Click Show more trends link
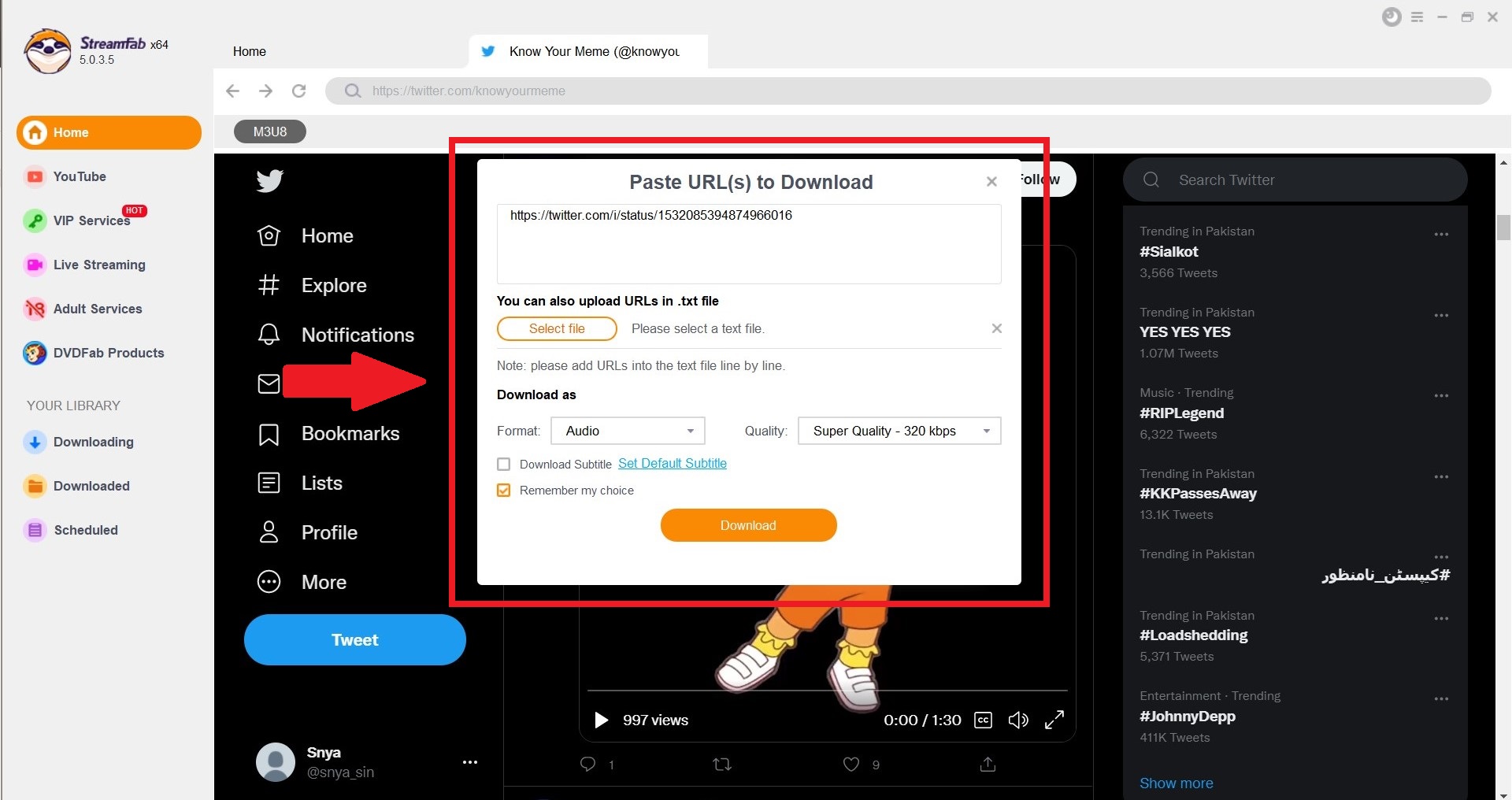 click(1176, 783)
